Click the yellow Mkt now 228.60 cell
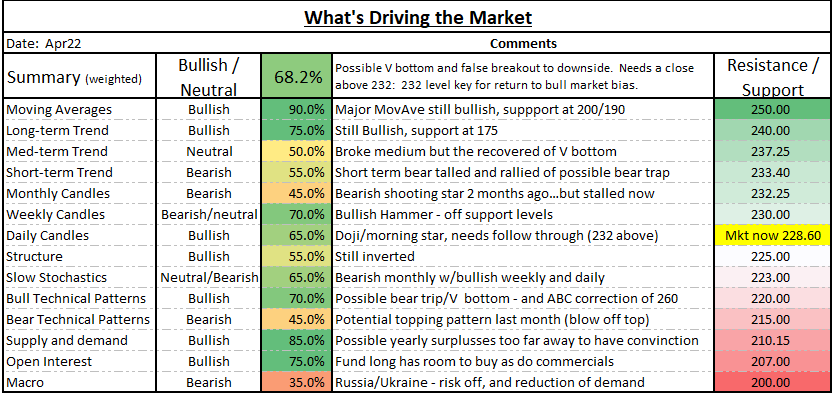Screen dimensions: 833x395 (772, 235)
